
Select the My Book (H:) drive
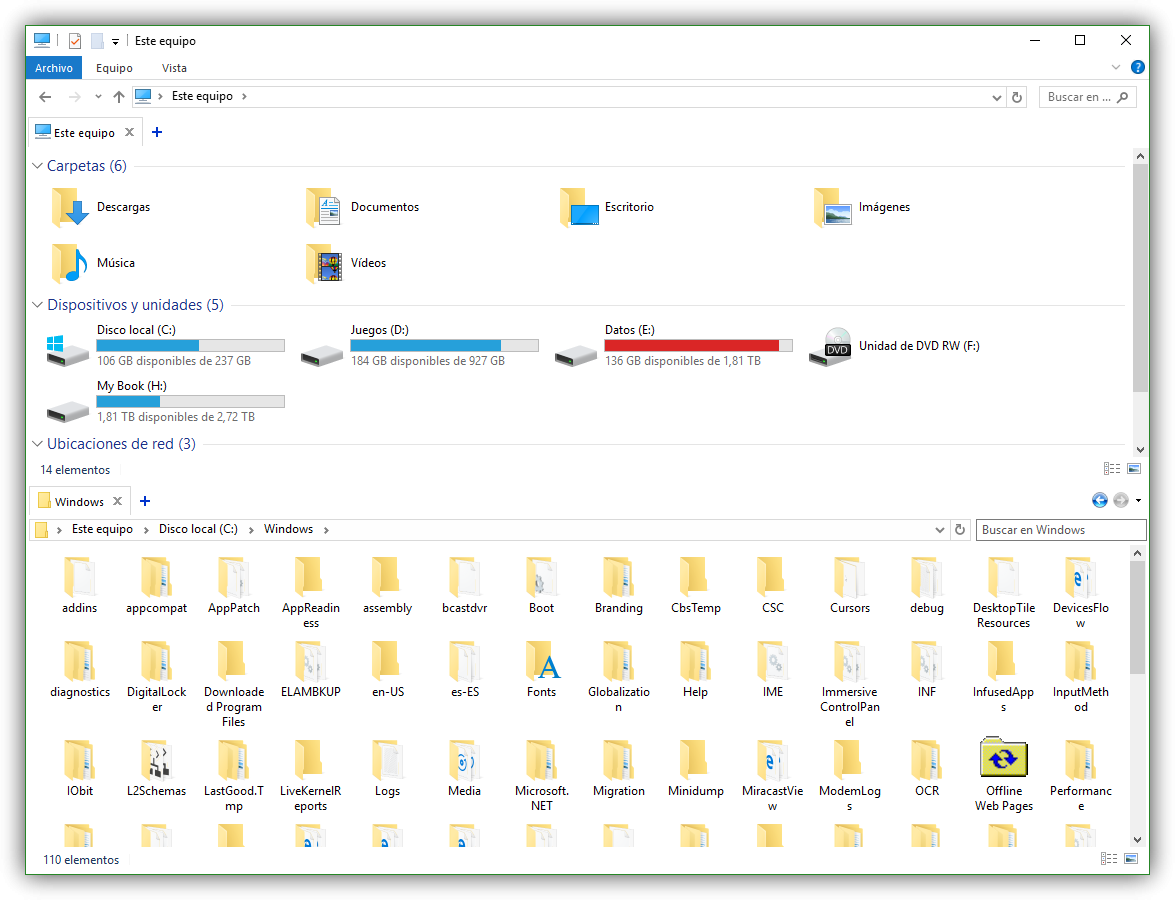(x=165, y=402)
